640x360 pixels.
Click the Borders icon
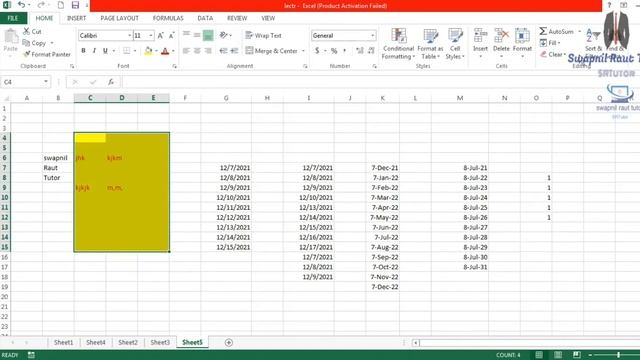127,51
